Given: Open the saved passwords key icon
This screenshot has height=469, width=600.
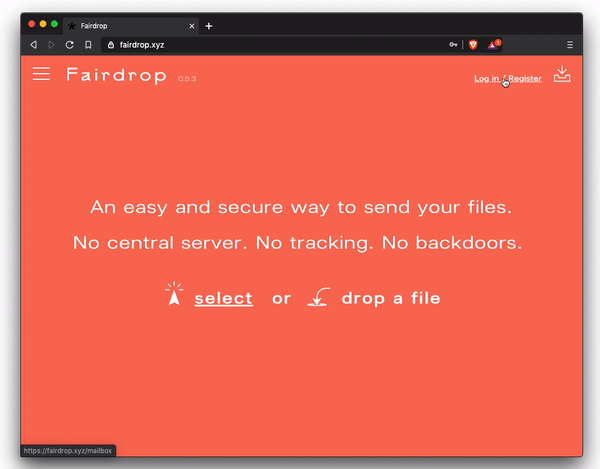Looking at the screenshot, I should tap(453, 45).
